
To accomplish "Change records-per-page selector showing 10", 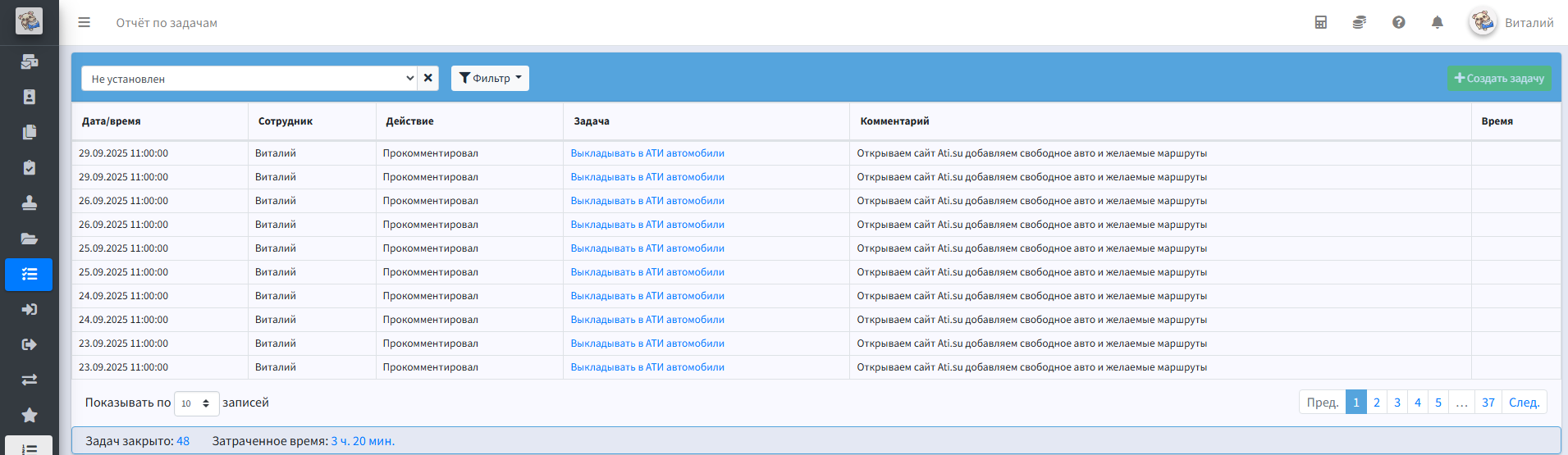I will click(x=196, y=403).
